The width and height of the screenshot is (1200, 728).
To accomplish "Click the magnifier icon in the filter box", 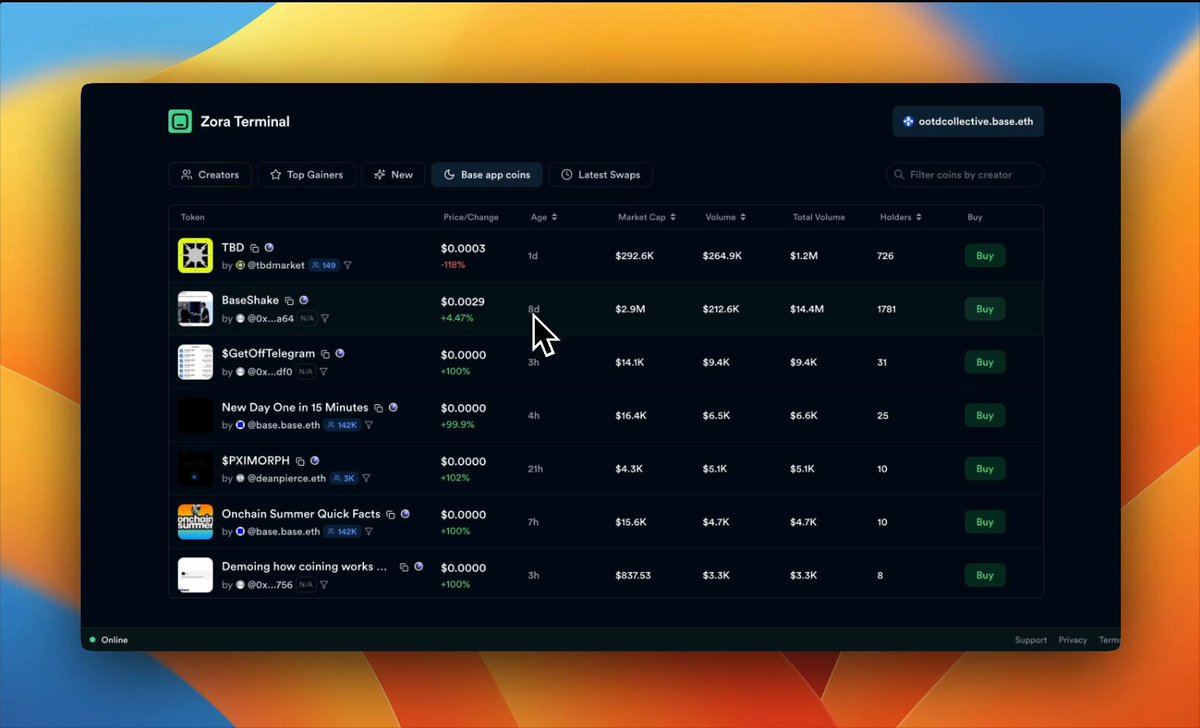I will pos(899,175).
